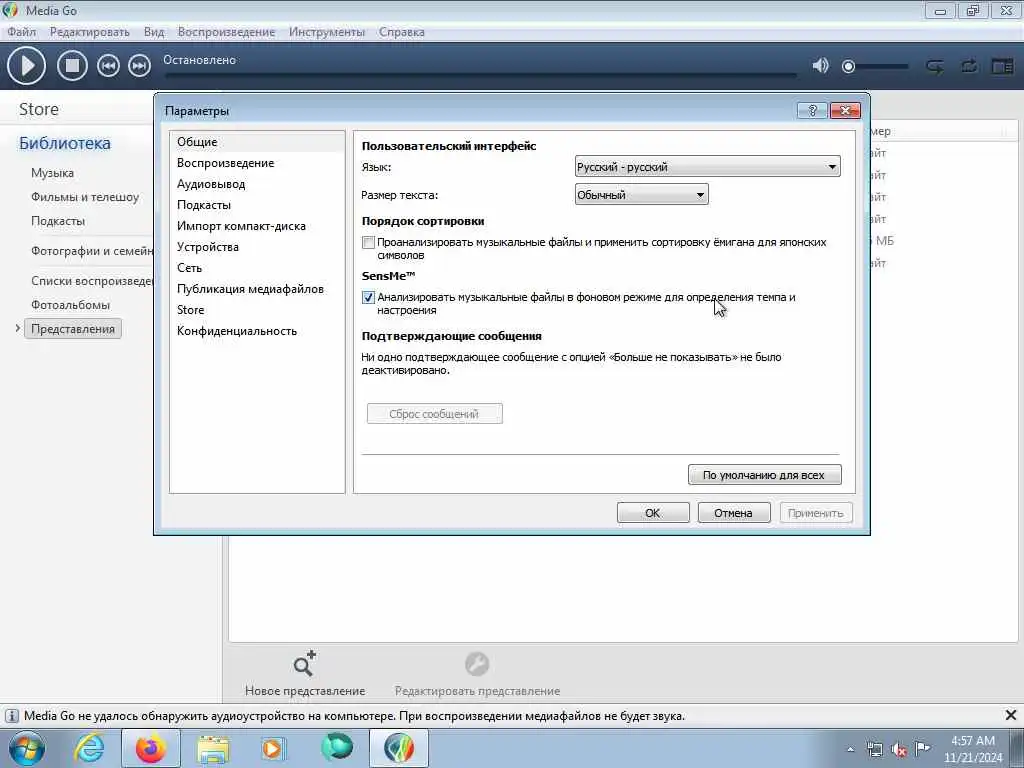
Task: Open Фильмы и телешоу in the sidebar
Action: point(85,197)
